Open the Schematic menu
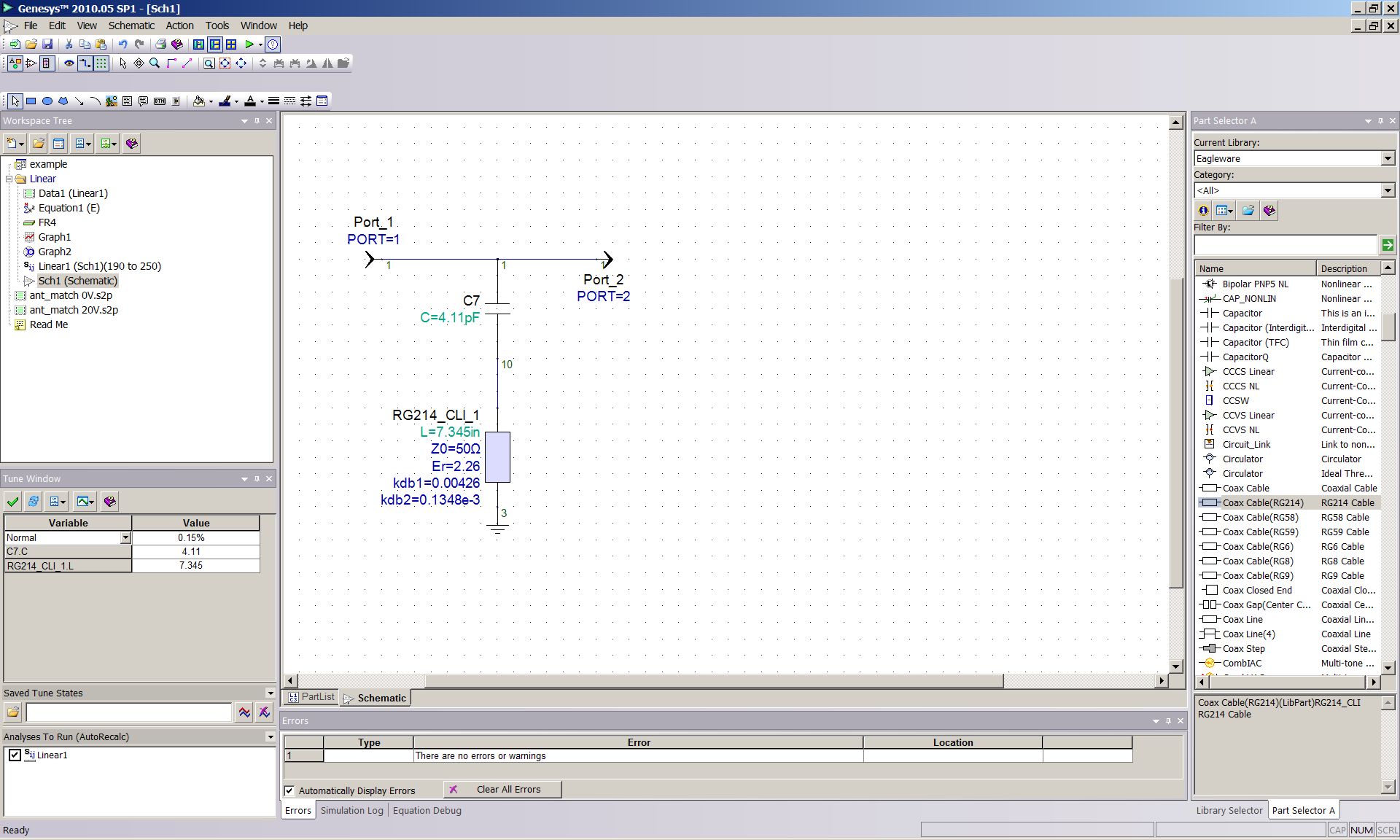 point(131,26)
